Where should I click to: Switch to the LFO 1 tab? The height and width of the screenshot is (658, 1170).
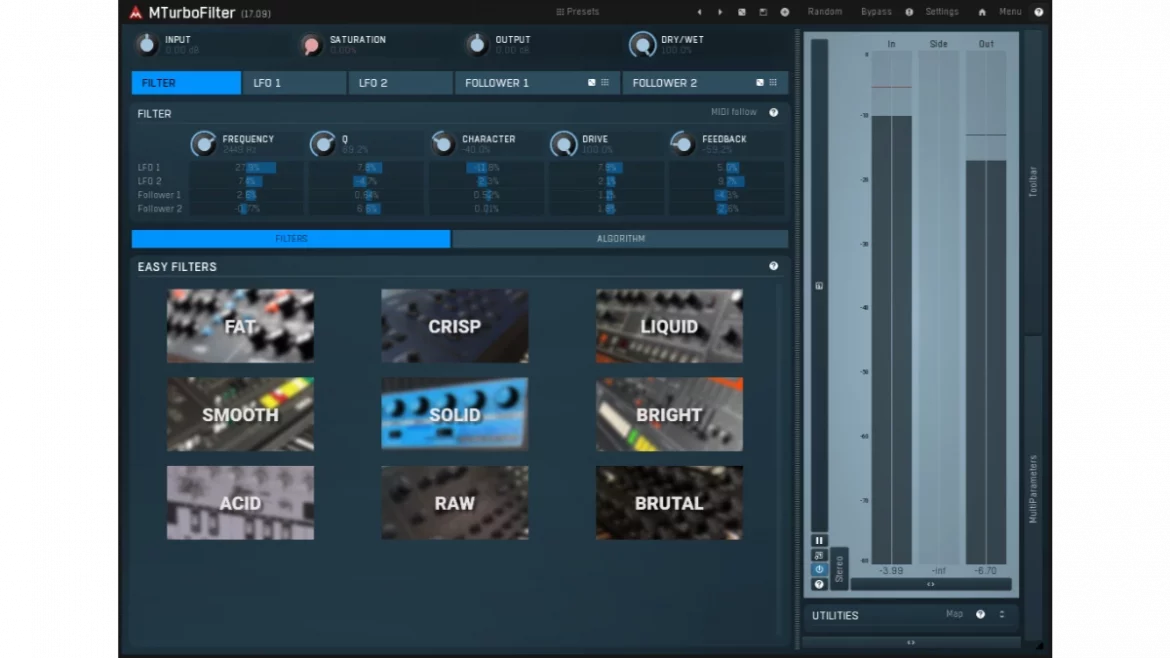294,83
